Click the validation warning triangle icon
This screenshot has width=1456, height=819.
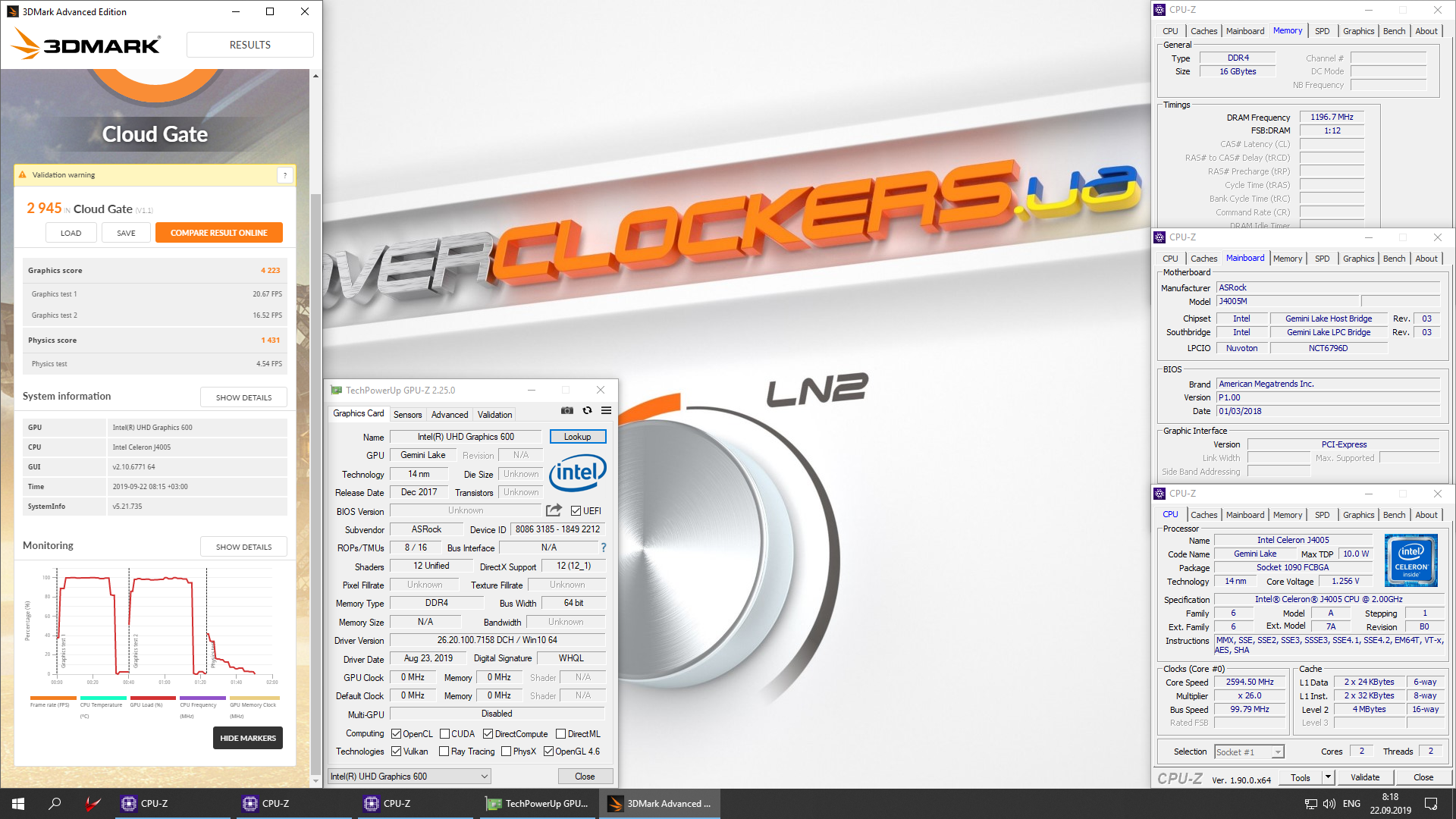click(22, 174)
